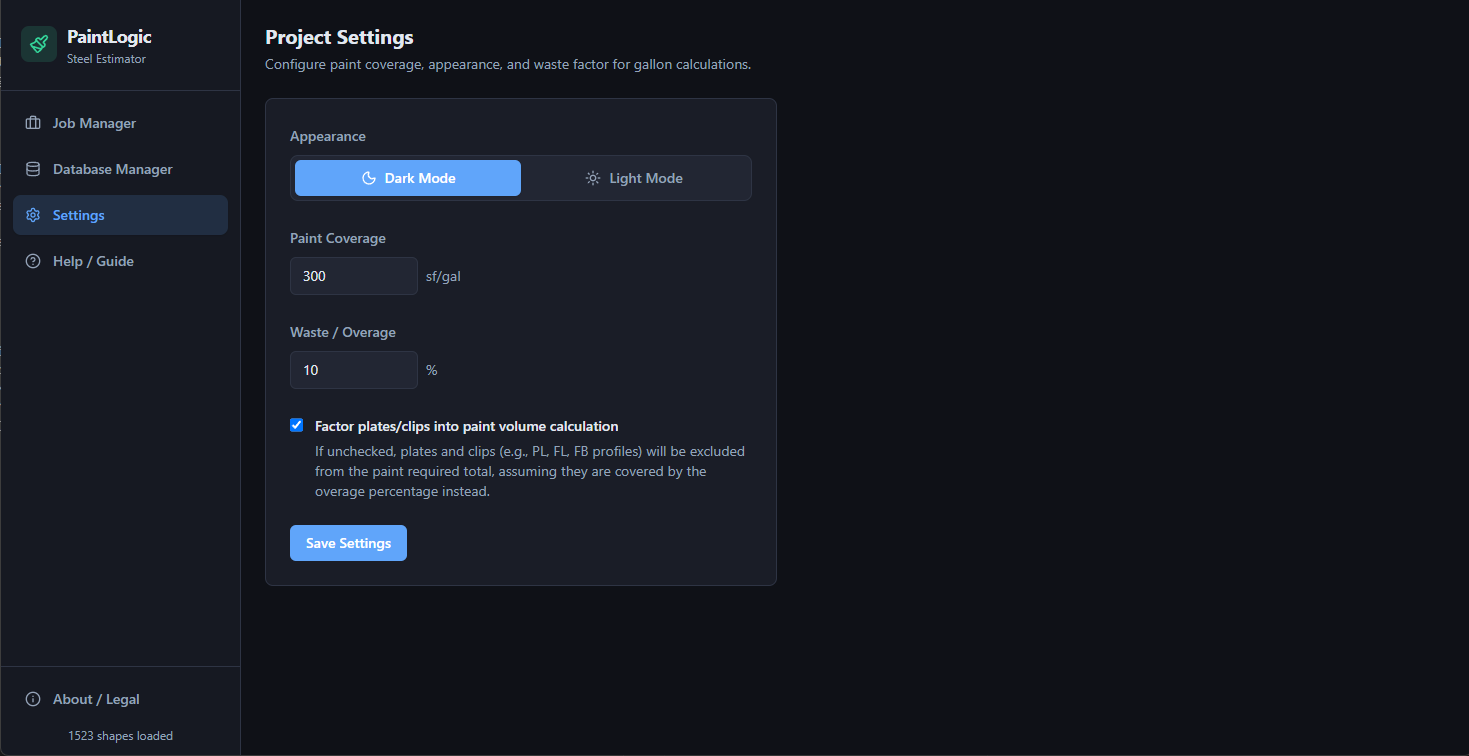Click the info circle icon near About
Screen dimensions: 1469x756
[x=33, y=699]
